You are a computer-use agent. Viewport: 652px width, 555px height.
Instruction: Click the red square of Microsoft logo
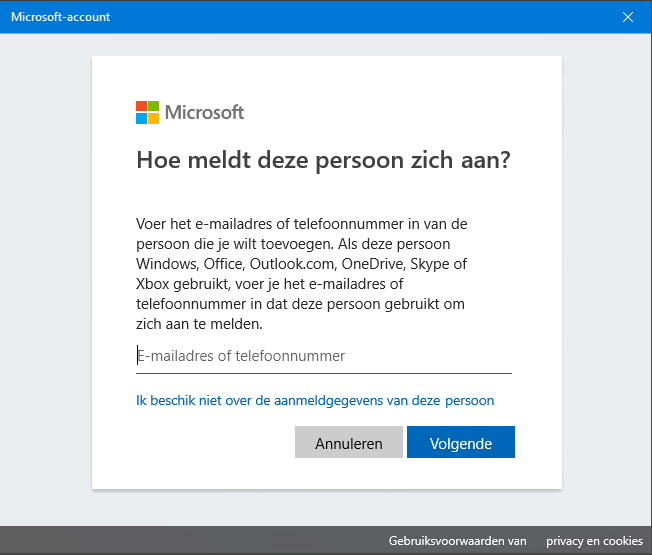(x=141, y=106)
